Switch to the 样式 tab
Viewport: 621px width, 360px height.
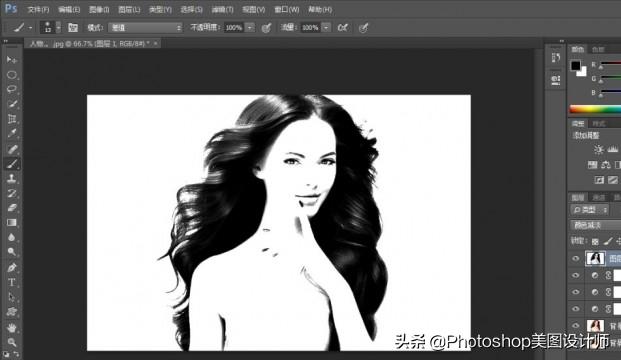[x=598, y=124]
